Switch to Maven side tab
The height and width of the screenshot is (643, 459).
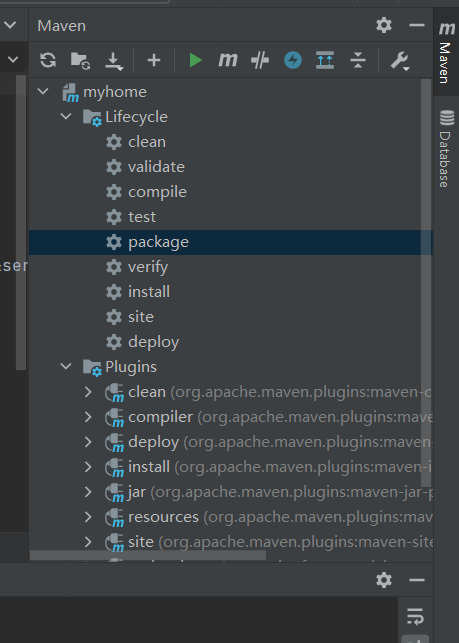coord(446,52)
